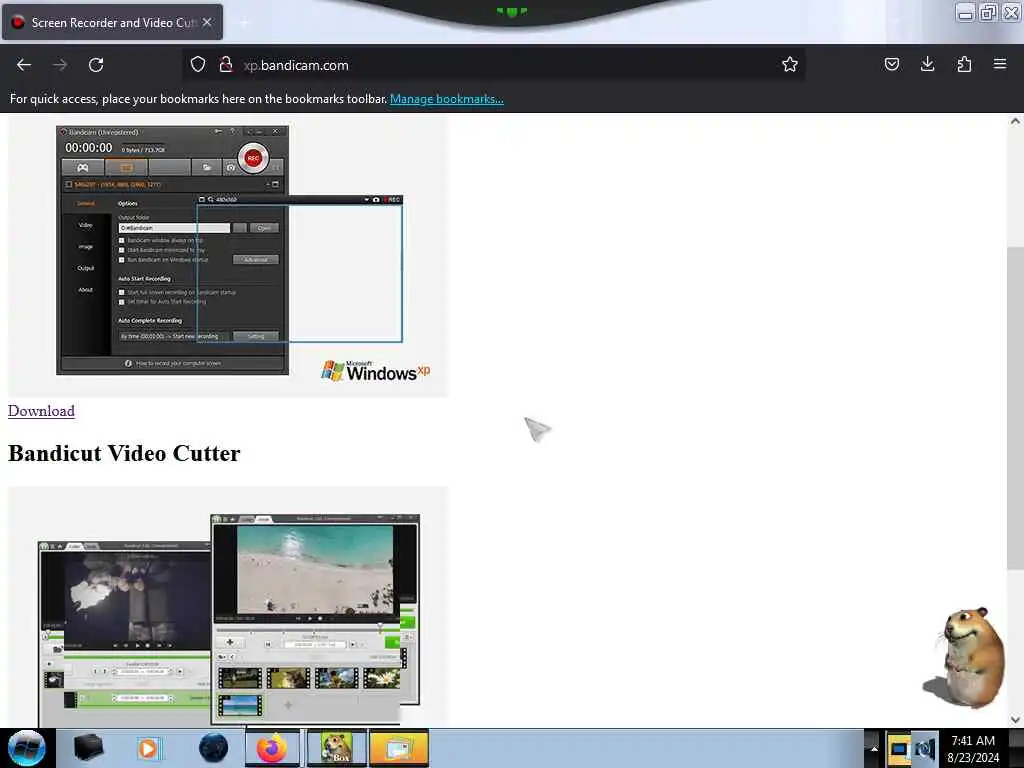Open the Manage bookmarks link

coord(447,99)
